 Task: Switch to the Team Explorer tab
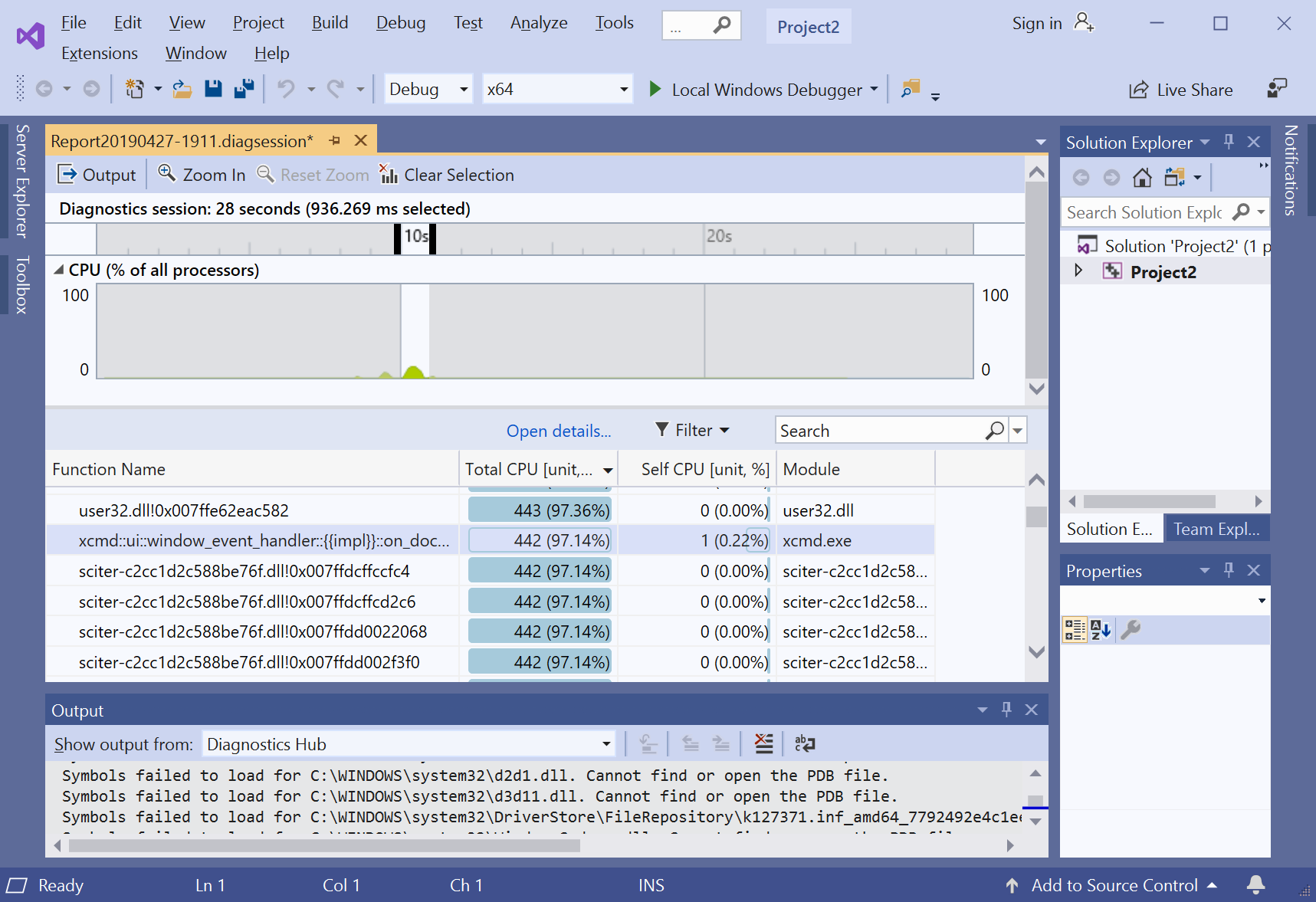pyautogui.click(x=1216, y=529)
